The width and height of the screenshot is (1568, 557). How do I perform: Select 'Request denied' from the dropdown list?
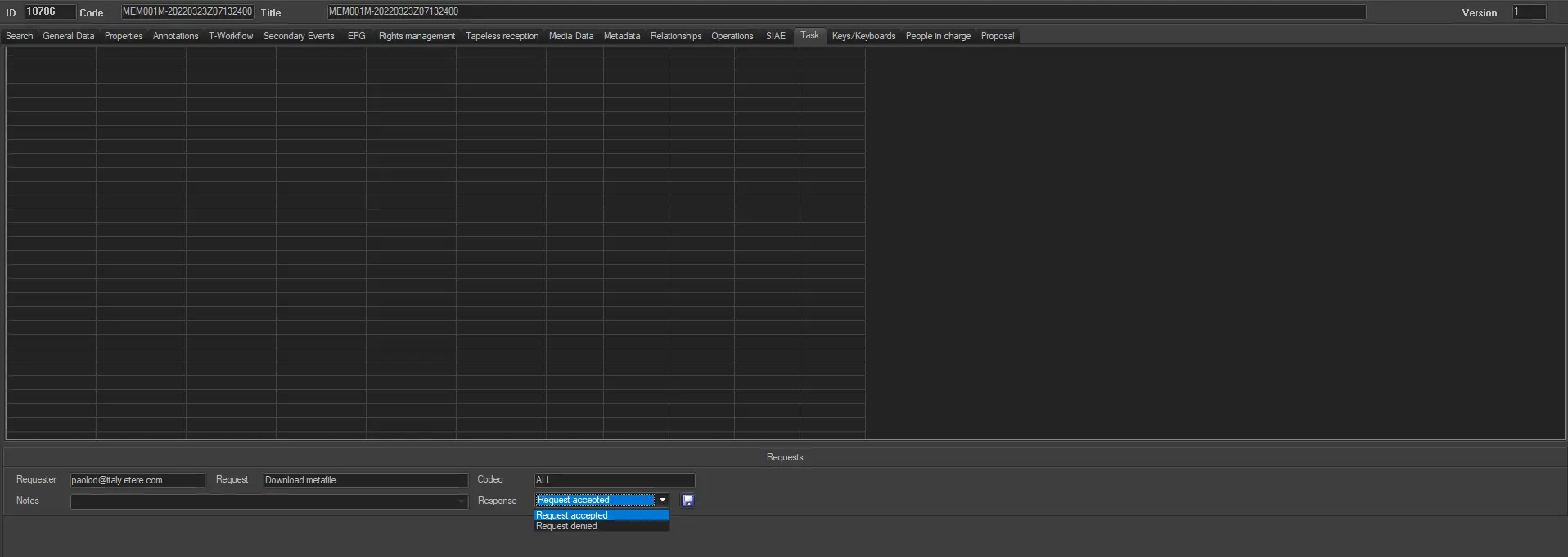coord(566,527)
